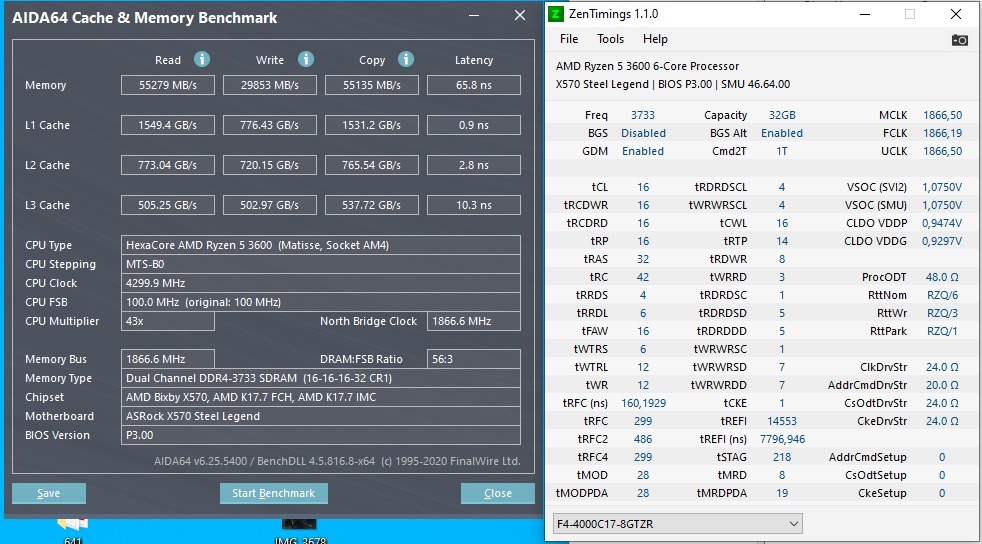
Task: Click the L2 Cache copy 765.54 GB/s value
Action: tap(372, 165)
